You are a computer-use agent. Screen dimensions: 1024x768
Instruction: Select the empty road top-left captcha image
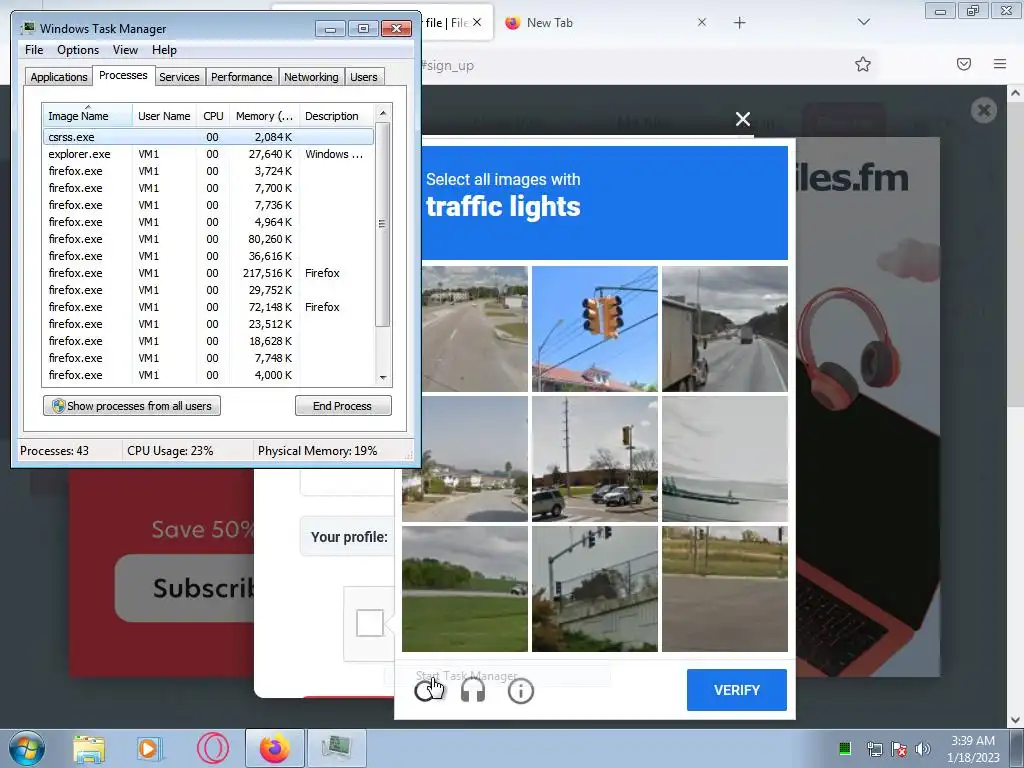pos(475,328)
